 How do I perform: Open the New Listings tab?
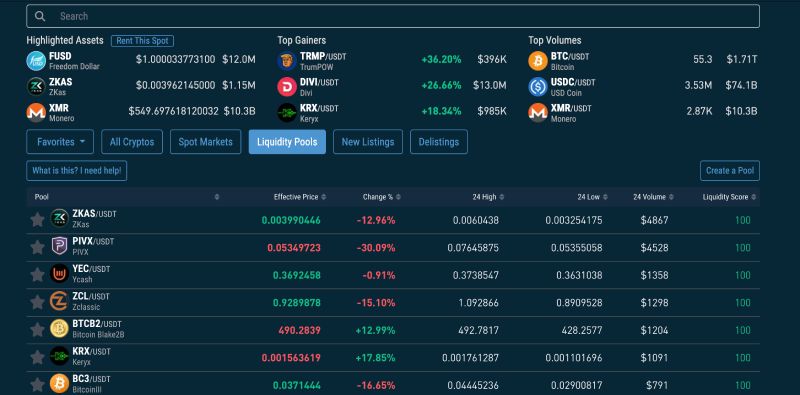coord(368,142)
